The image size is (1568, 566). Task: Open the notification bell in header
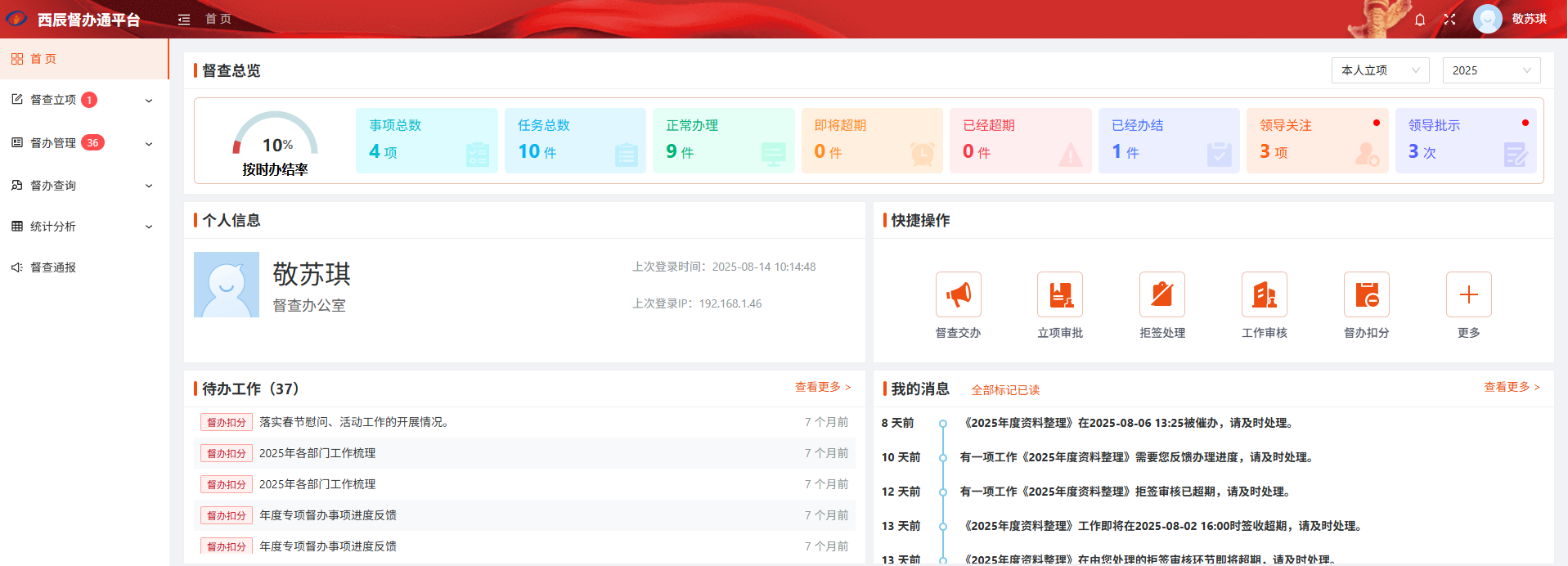(1420, 20)
